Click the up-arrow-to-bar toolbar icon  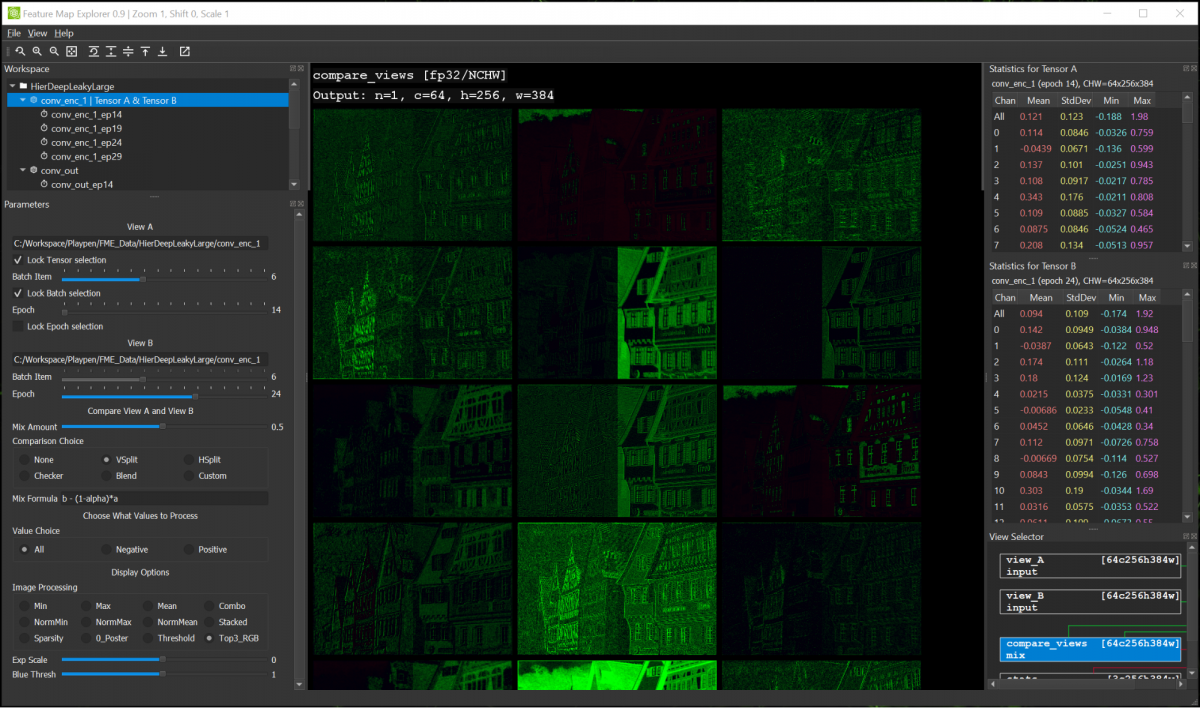[x=145, y=51]
